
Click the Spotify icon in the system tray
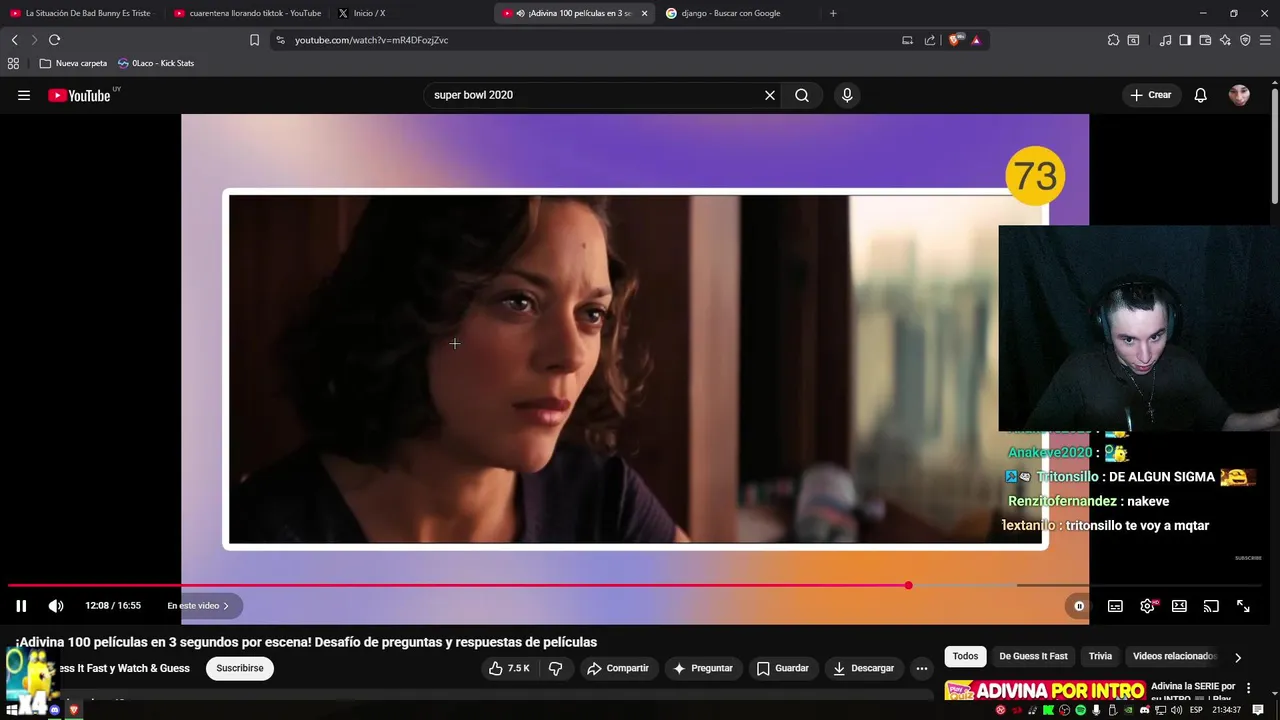1081,710
